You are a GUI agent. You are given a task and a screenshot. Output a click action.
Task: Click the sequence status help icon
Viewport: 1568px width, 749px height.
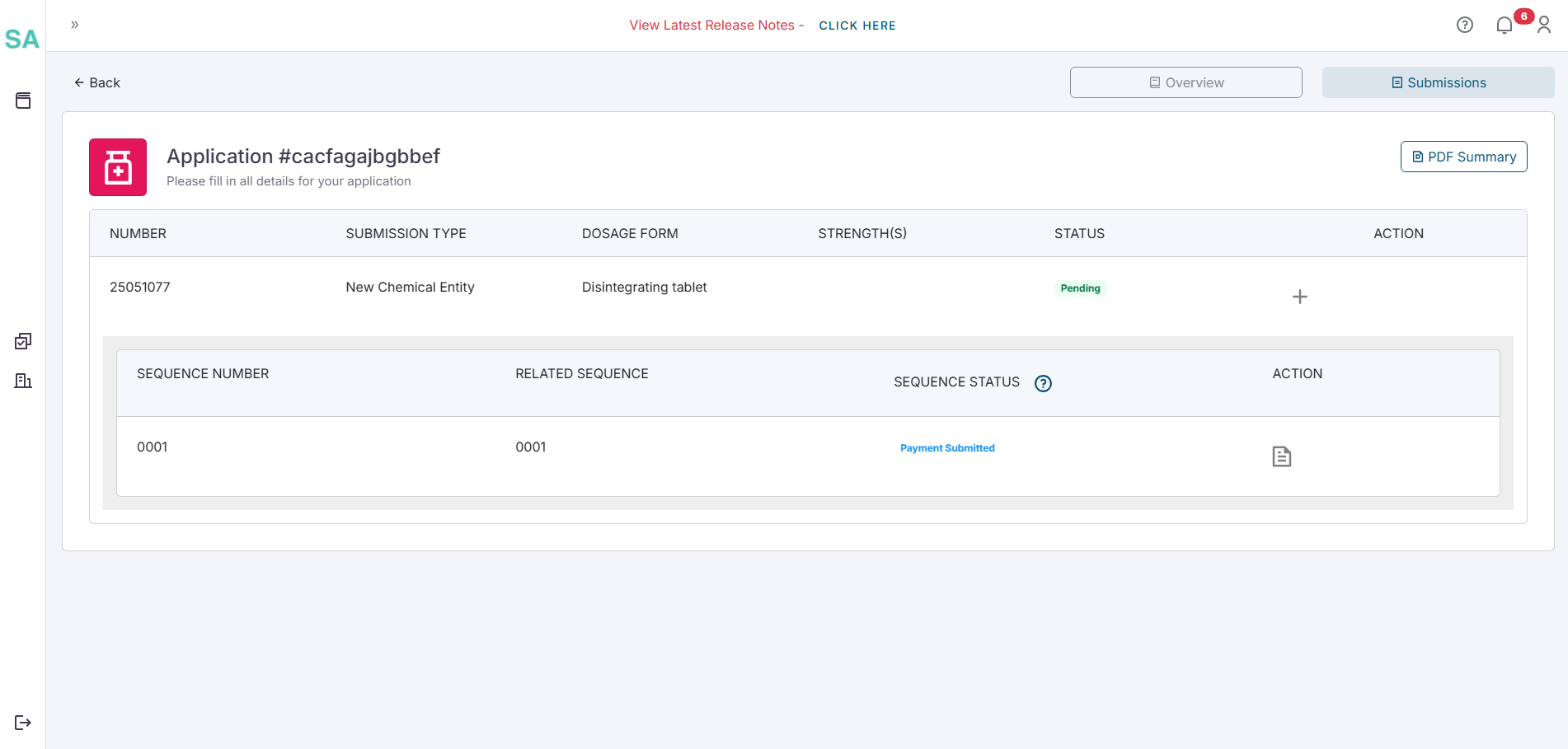(1043, 383)
